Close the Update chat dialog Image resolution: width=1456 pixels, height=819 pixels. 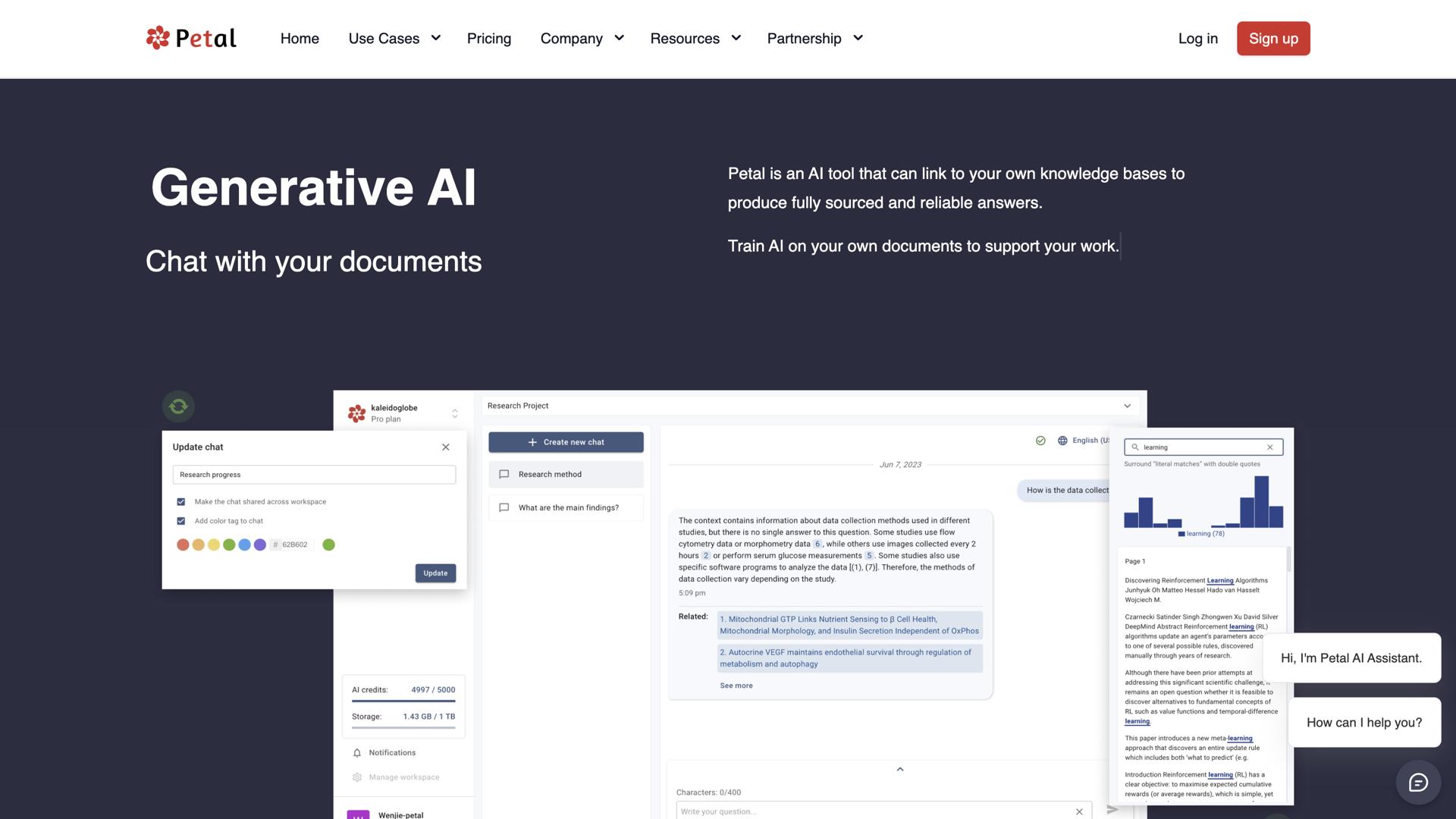pos(446,447)
